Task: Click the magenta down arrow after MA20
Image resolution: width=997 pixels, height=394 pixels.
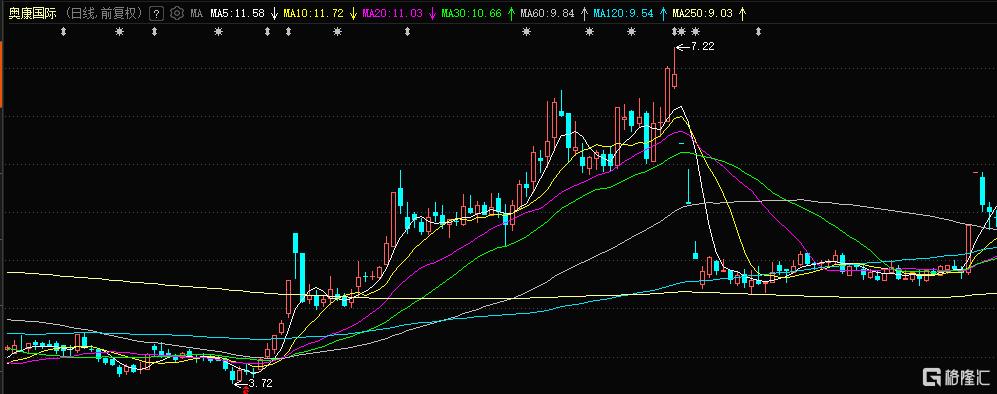Action: pyautogui.click(x=432, y=13)
